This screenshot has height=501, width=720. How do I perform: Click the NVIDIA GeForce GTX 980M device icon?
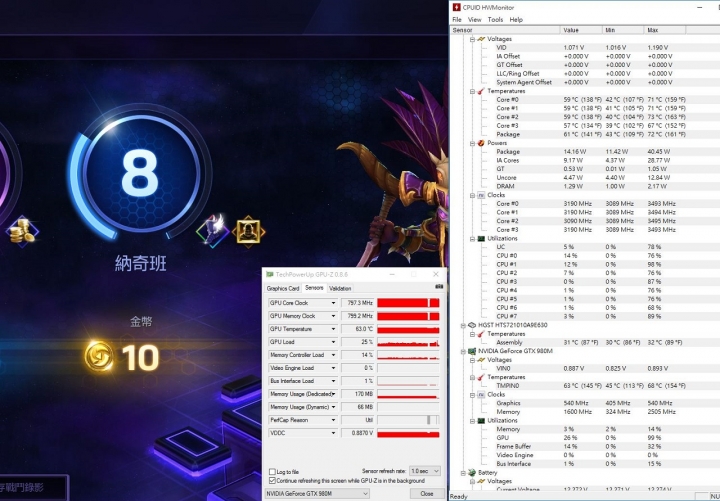coord(472,351)
